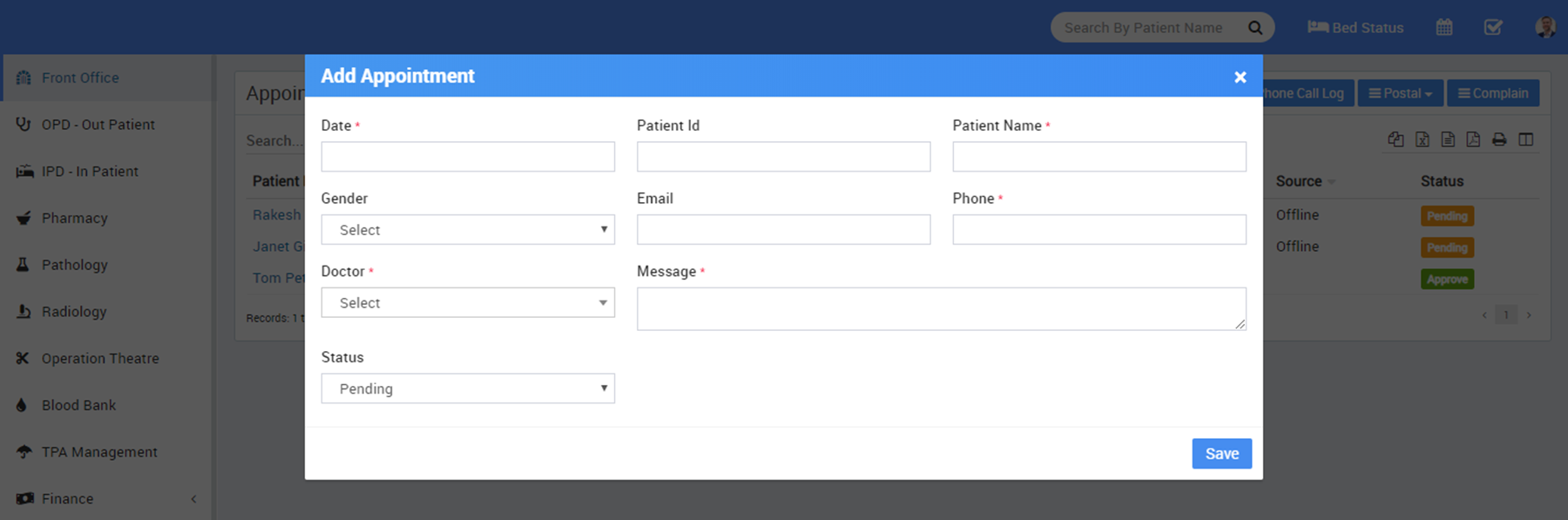Open the task checklist icon
Viewport: 1568px width, 520px height.
(1492, 27)
